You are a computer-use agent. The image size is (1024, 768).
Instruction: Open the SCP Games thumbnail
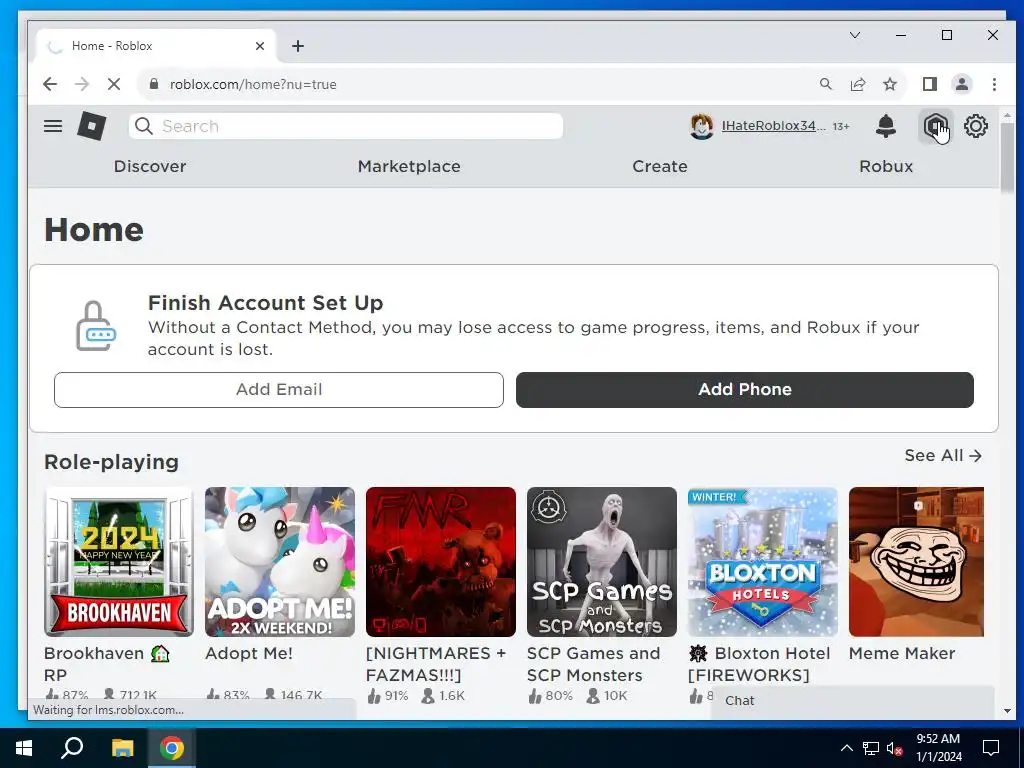[601, 562]
